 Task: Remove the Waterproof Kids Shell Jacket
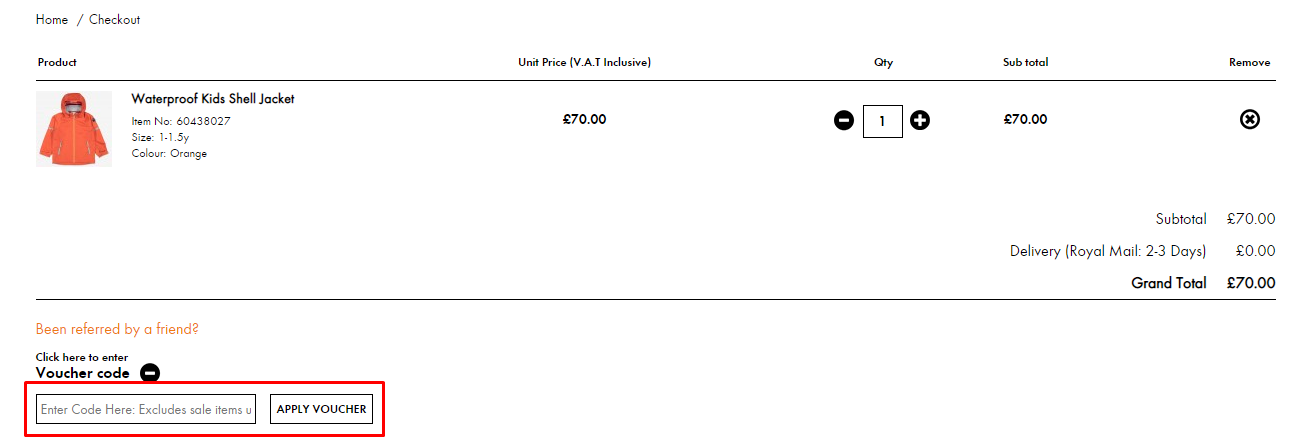[x=1249, y=120]
